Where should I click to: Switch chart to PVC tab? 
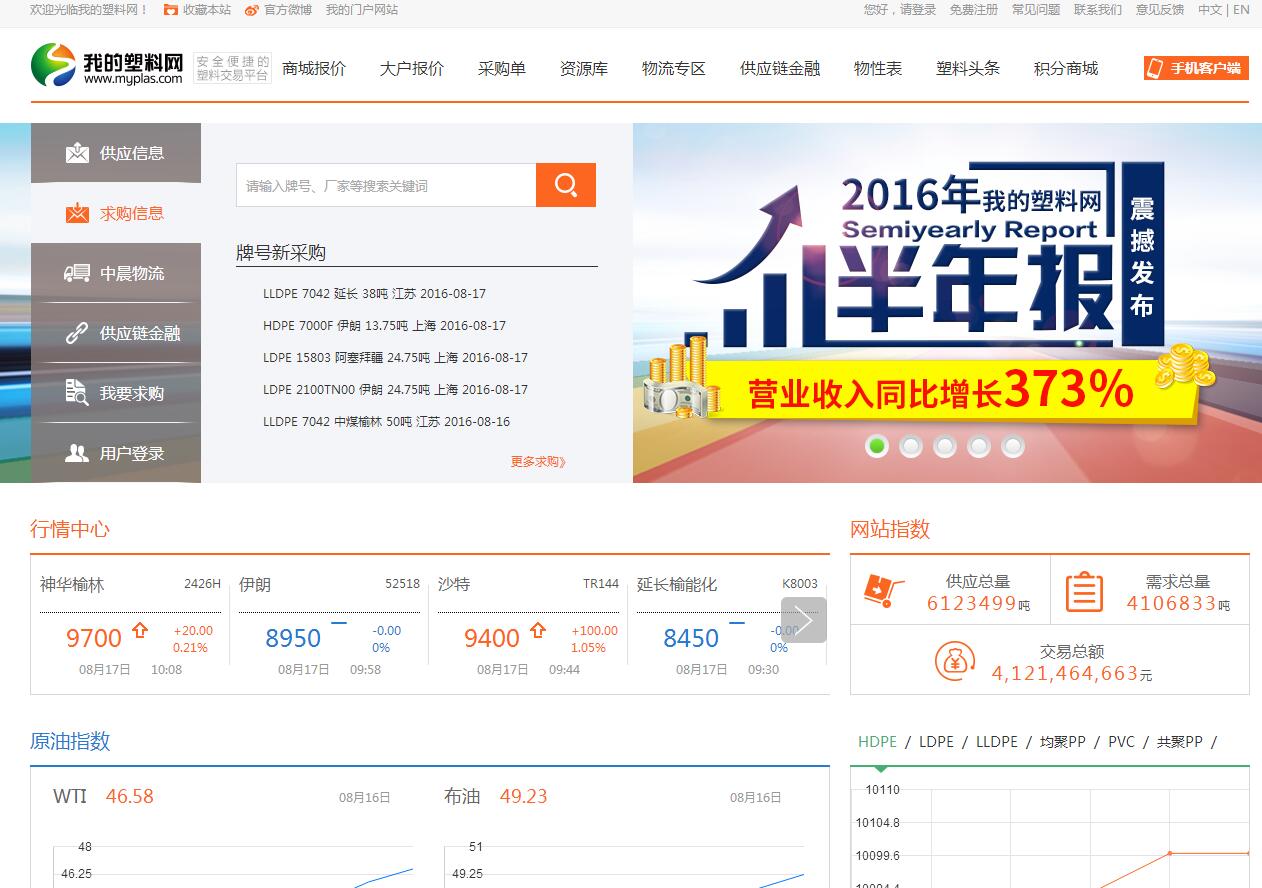[x=1122, y=742]
